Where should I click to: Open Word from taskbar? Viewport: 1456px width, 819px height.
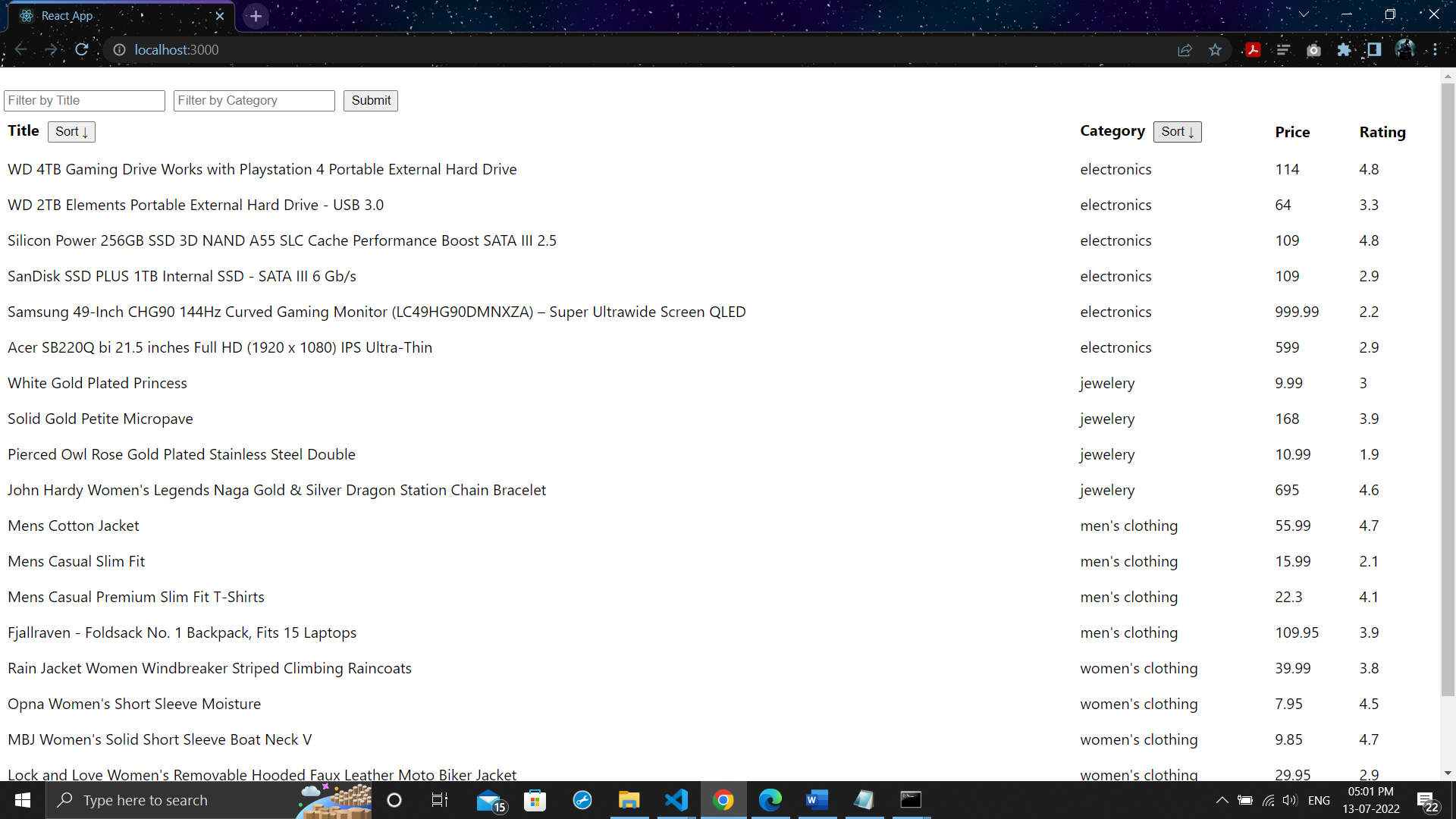[817, 800]
